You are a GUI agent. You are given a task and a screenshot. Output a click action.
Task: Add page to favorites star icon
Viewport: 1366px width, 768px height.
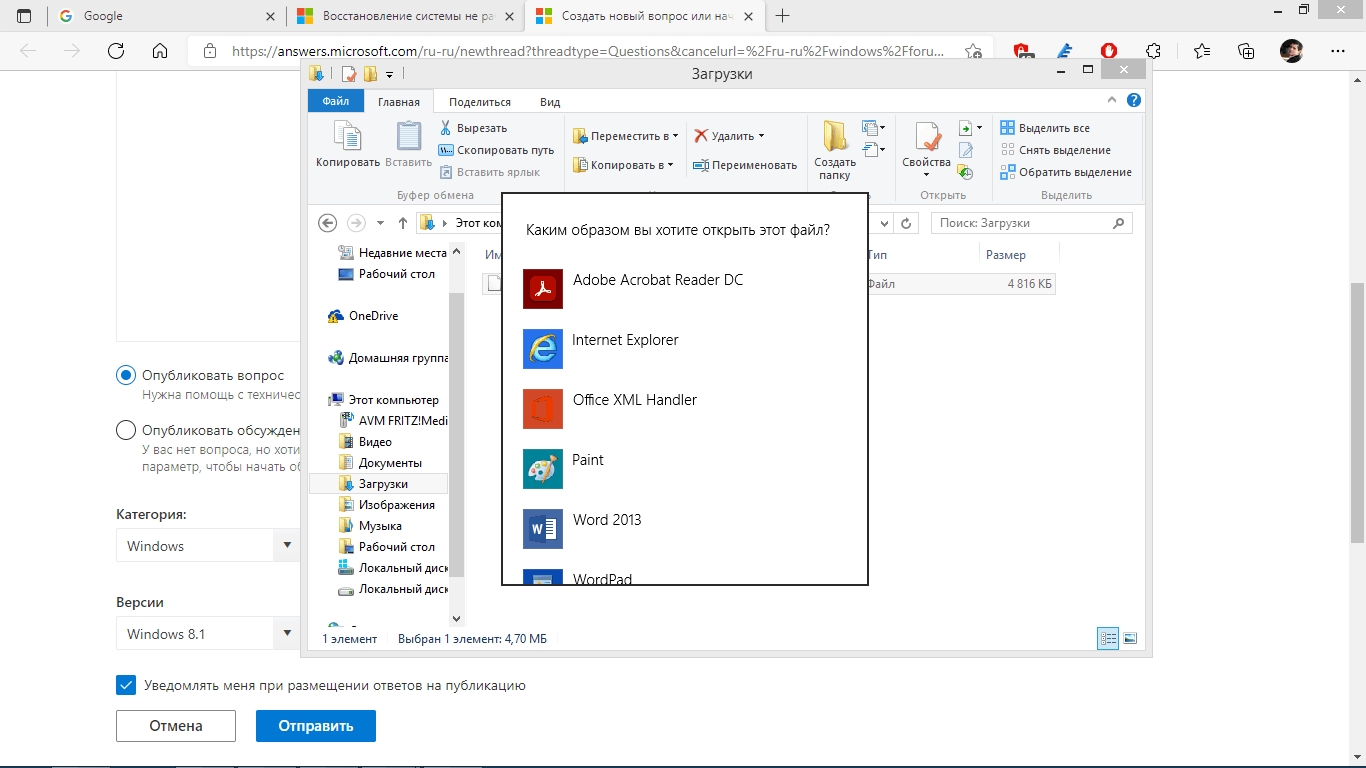(973, 51)
